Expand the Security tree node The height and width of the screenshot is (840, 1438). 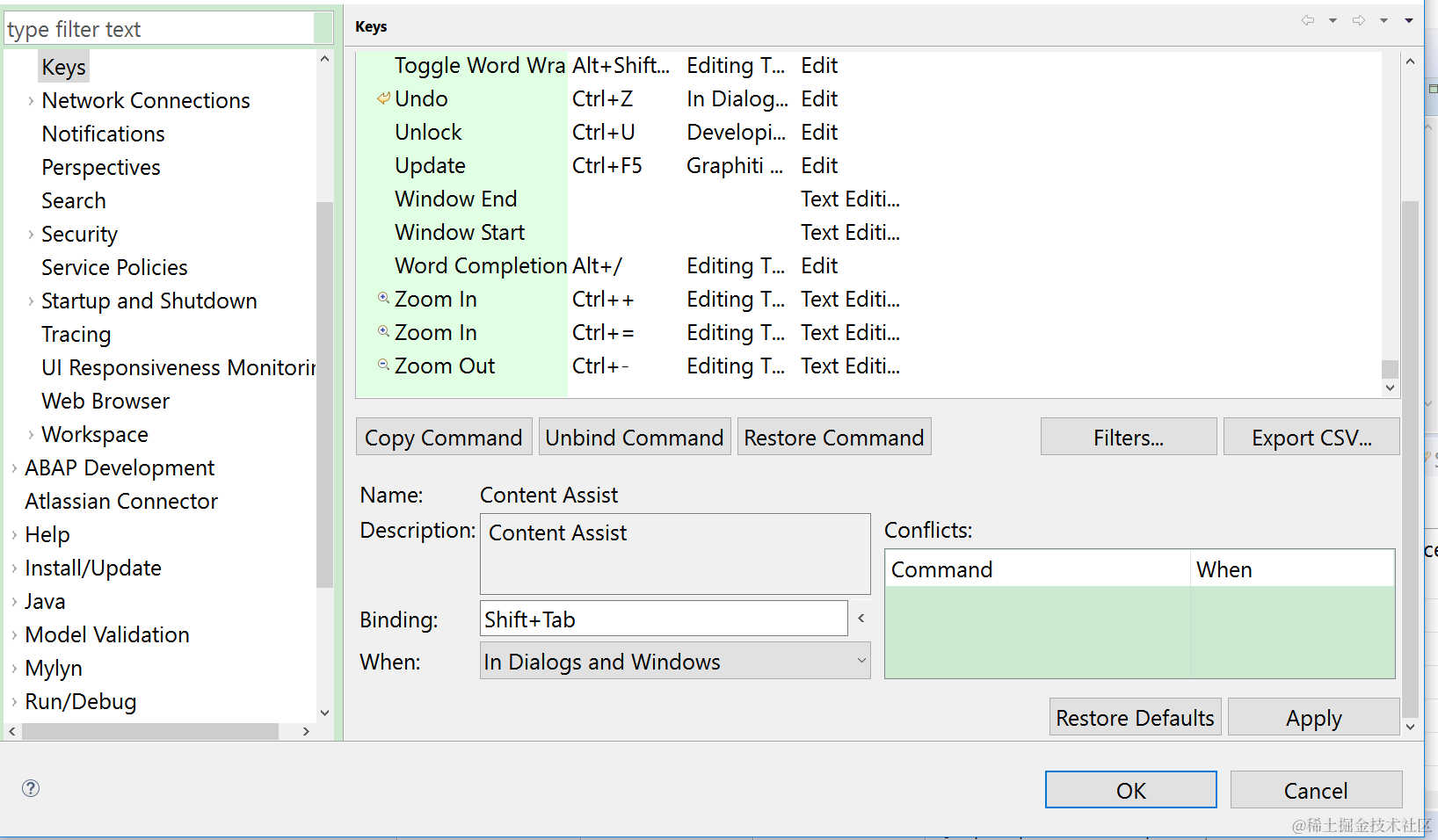[31, 235]
